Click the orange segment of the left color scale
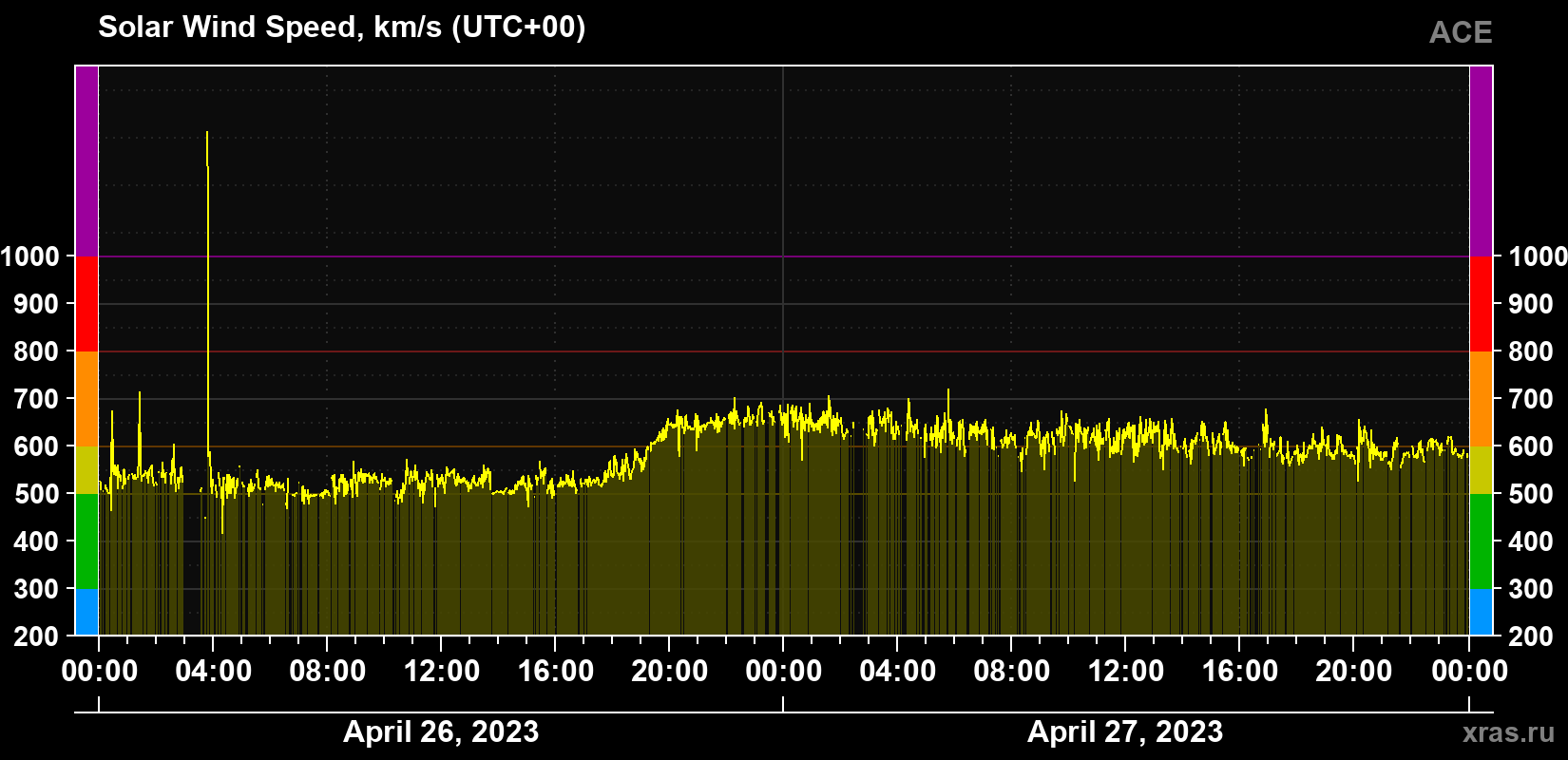 pos(86,399)
